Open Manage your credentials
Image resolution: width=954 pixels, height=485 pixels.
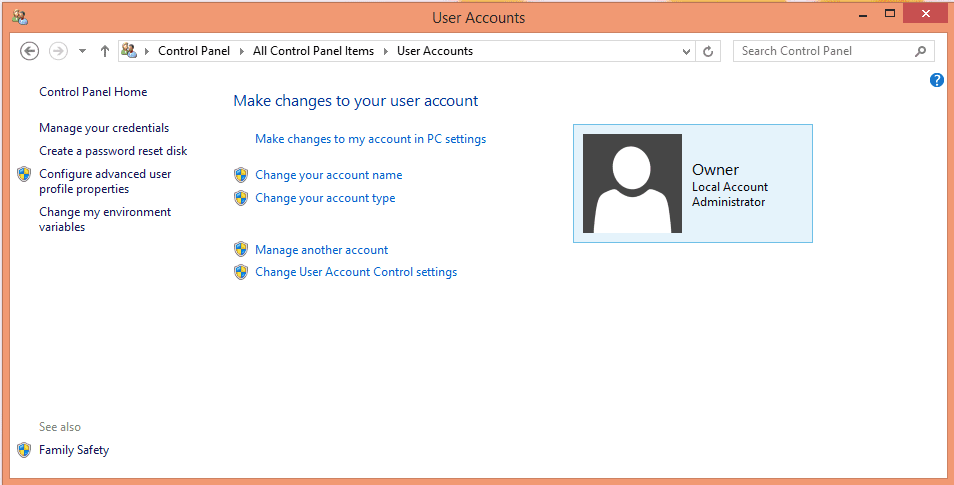[104, 128]
